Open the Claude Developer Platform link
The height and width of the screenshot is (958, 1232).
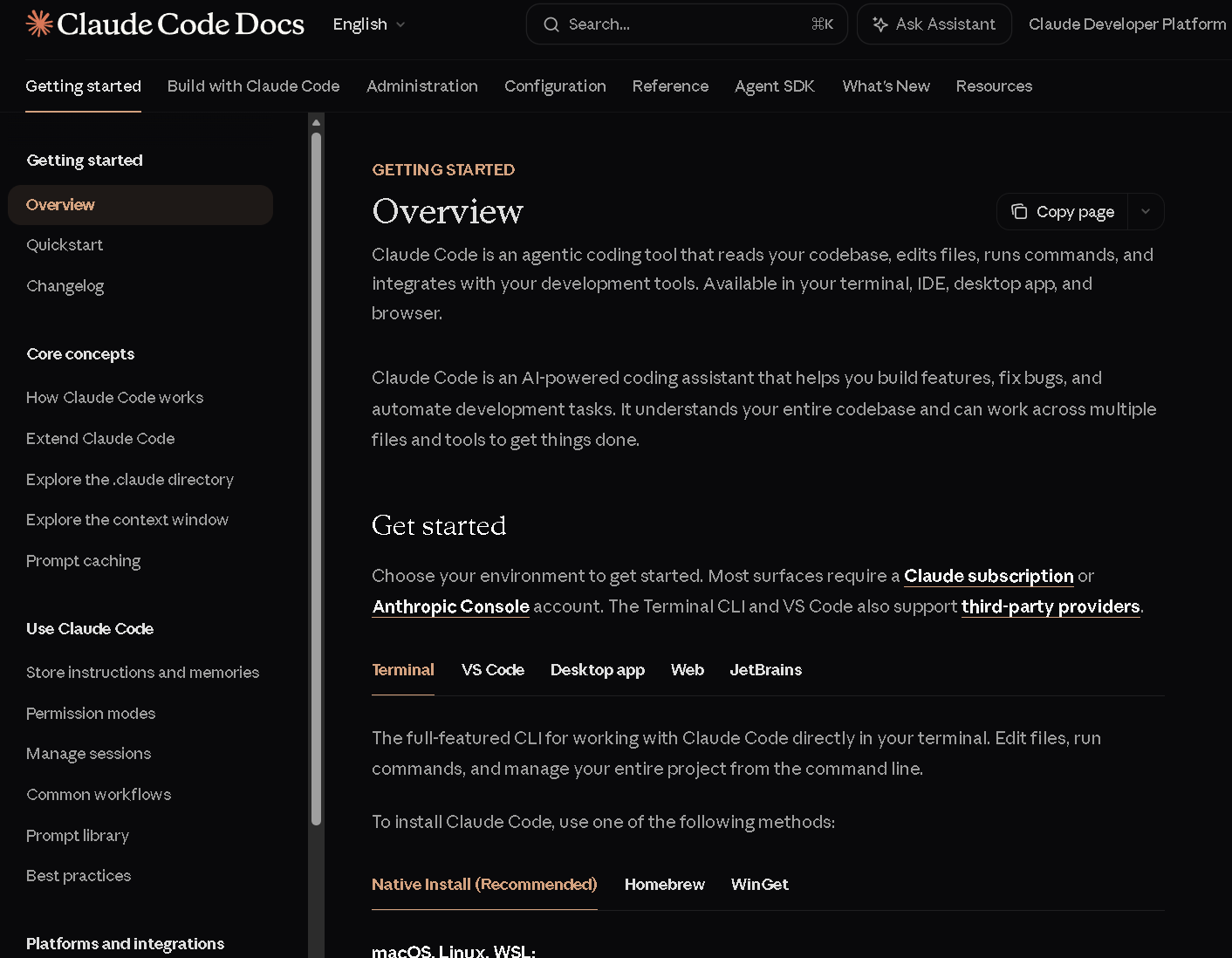(1127, 24)
